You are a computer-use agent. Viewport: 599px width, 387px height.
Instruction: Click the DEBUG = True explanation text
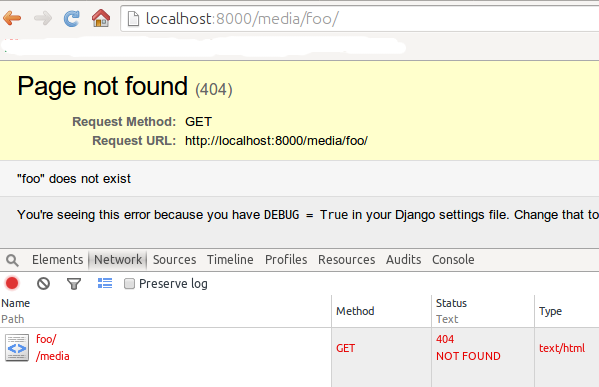[308, 215]
